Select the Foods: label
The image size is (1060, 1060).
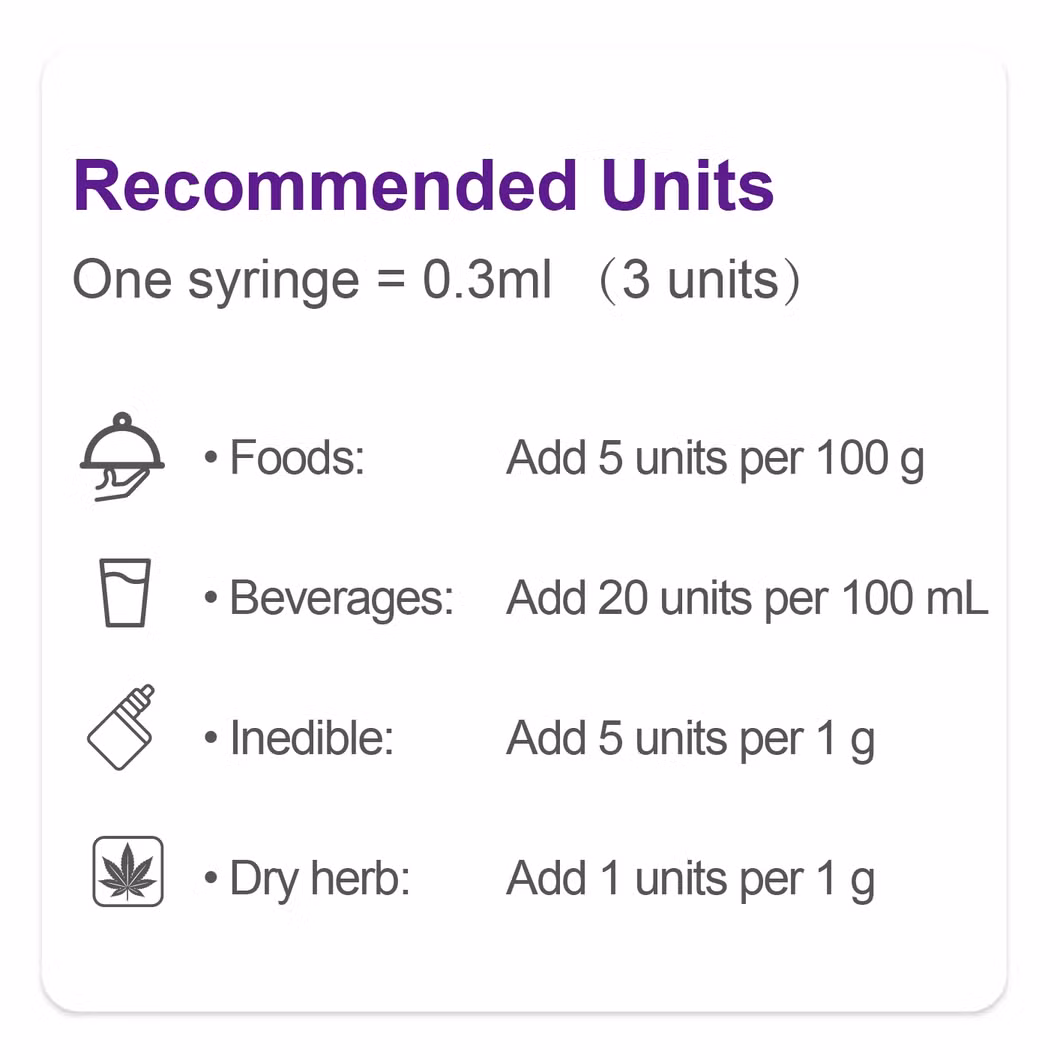tap(297, 458)
